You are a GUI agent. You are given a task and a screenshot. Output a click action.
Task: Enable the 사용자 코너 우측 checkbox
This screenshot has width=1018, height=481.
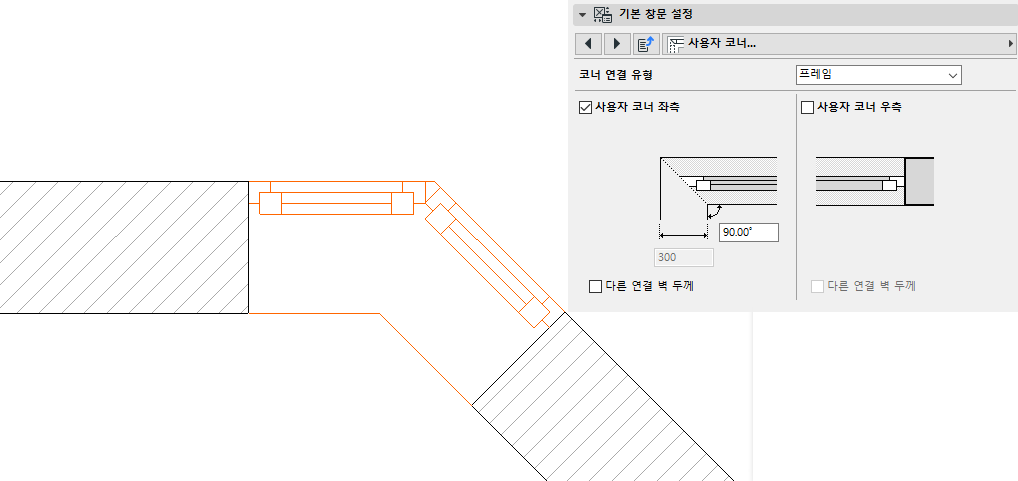pos(808,108)
